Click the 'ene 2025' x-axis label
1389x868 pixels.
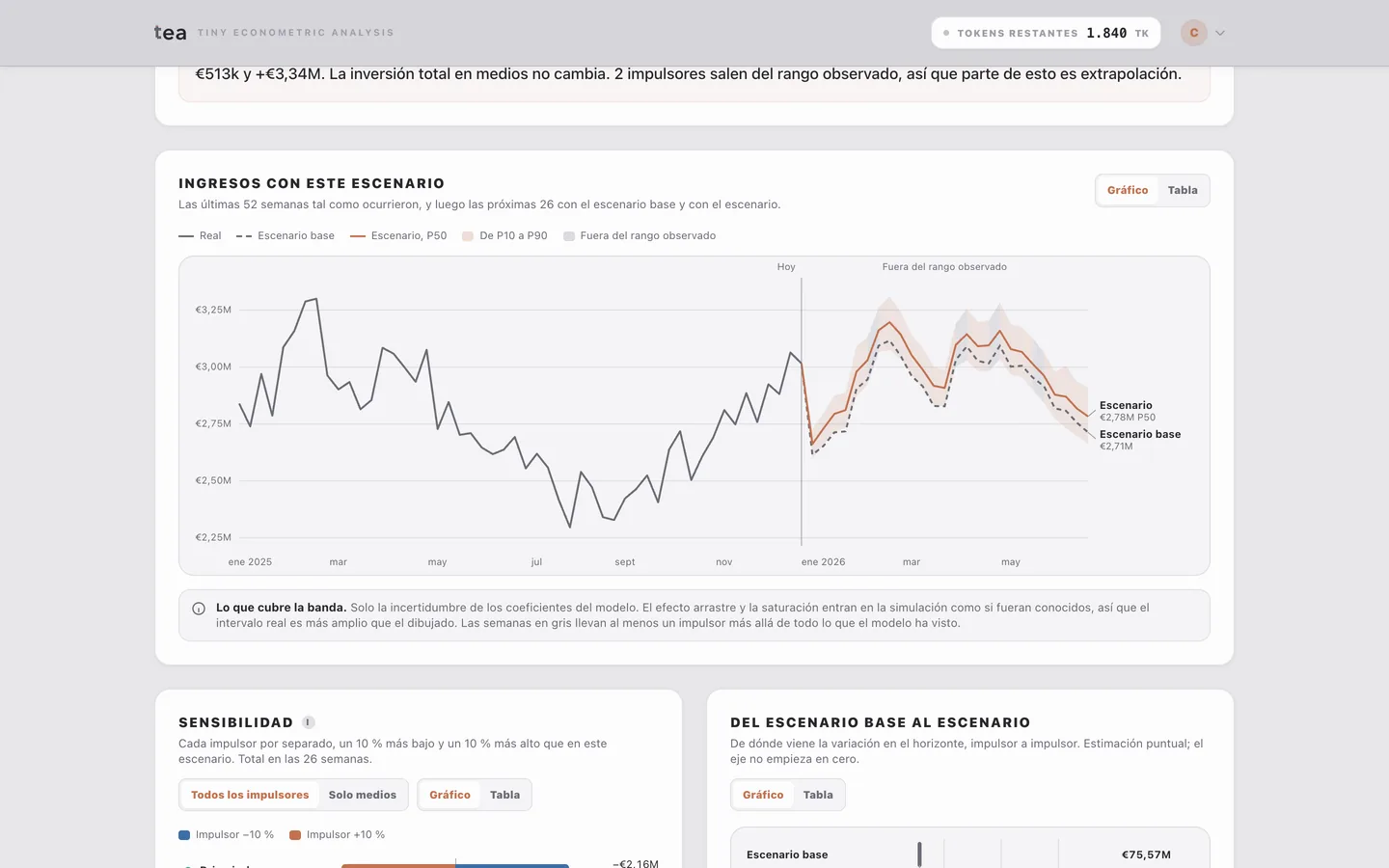coord(250,562)
